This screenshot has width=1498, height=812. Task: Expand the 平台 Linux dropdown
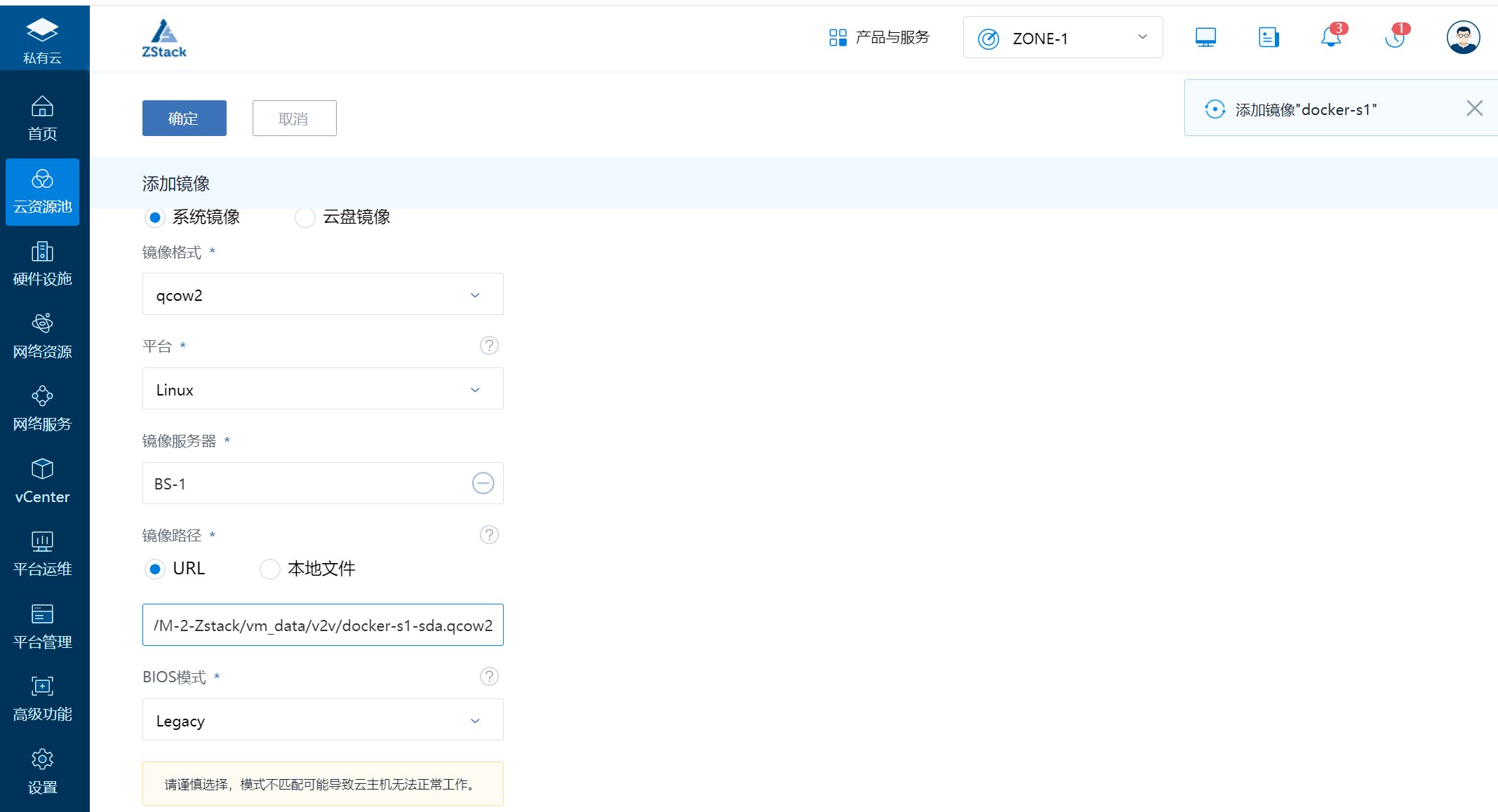click(323, 388)
